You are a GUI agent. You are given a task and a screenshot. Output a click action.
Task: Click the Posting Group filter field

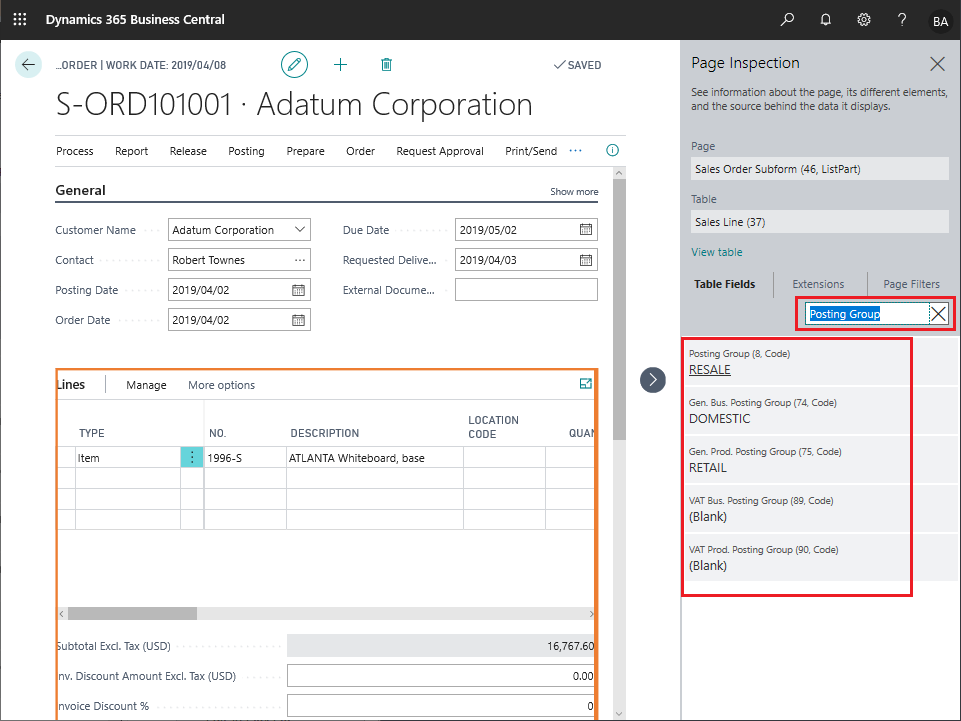(x=867, y=314)
